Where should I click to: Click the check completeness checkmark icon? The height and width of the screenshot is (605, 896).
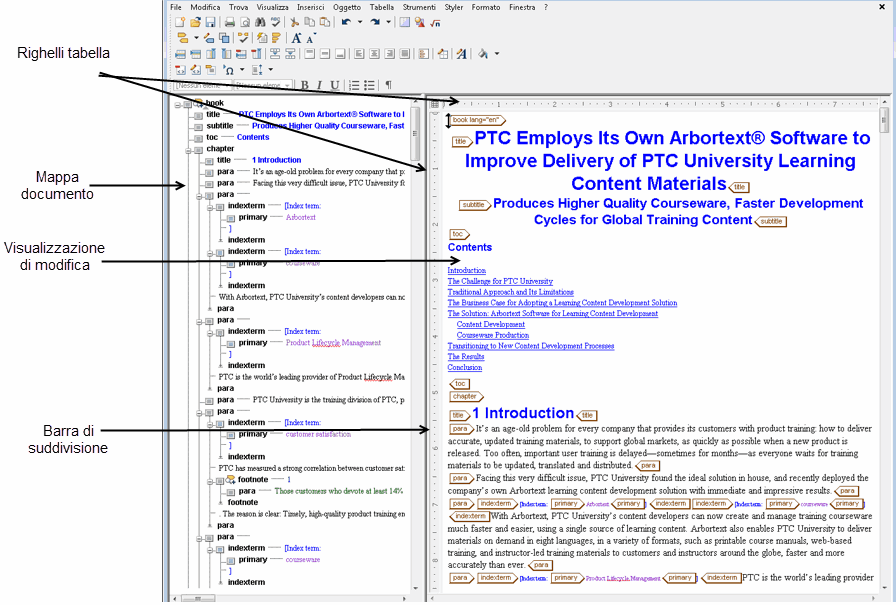(243, 38)
